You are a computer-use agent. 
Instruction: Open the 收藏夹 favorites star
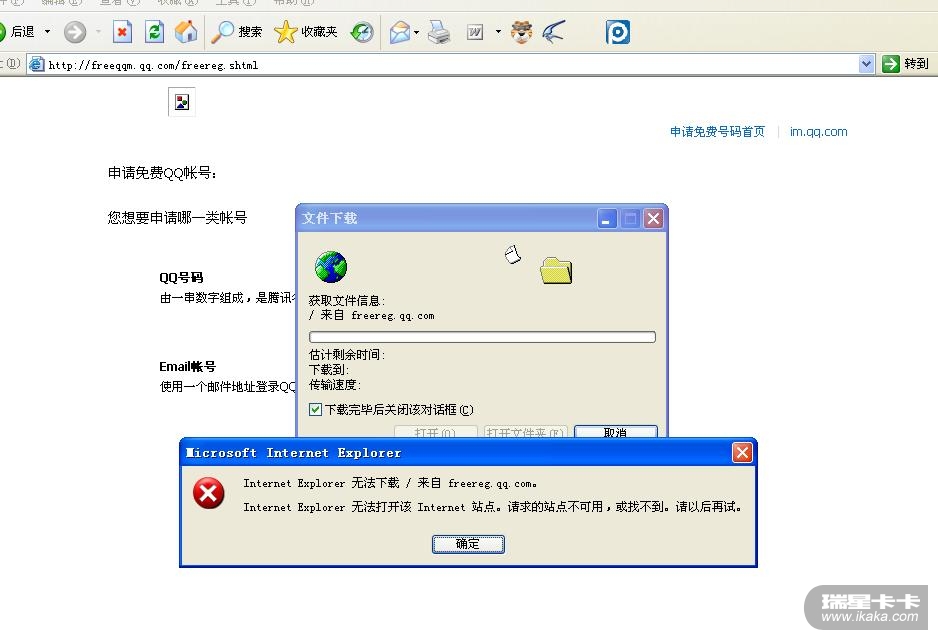pos(306,32)
